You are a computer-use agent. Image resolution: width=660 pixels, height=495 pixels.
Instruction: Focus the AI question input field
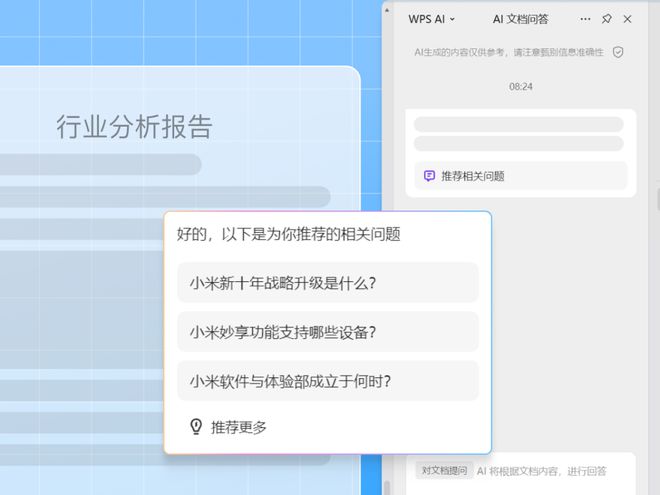pos(542,471)
